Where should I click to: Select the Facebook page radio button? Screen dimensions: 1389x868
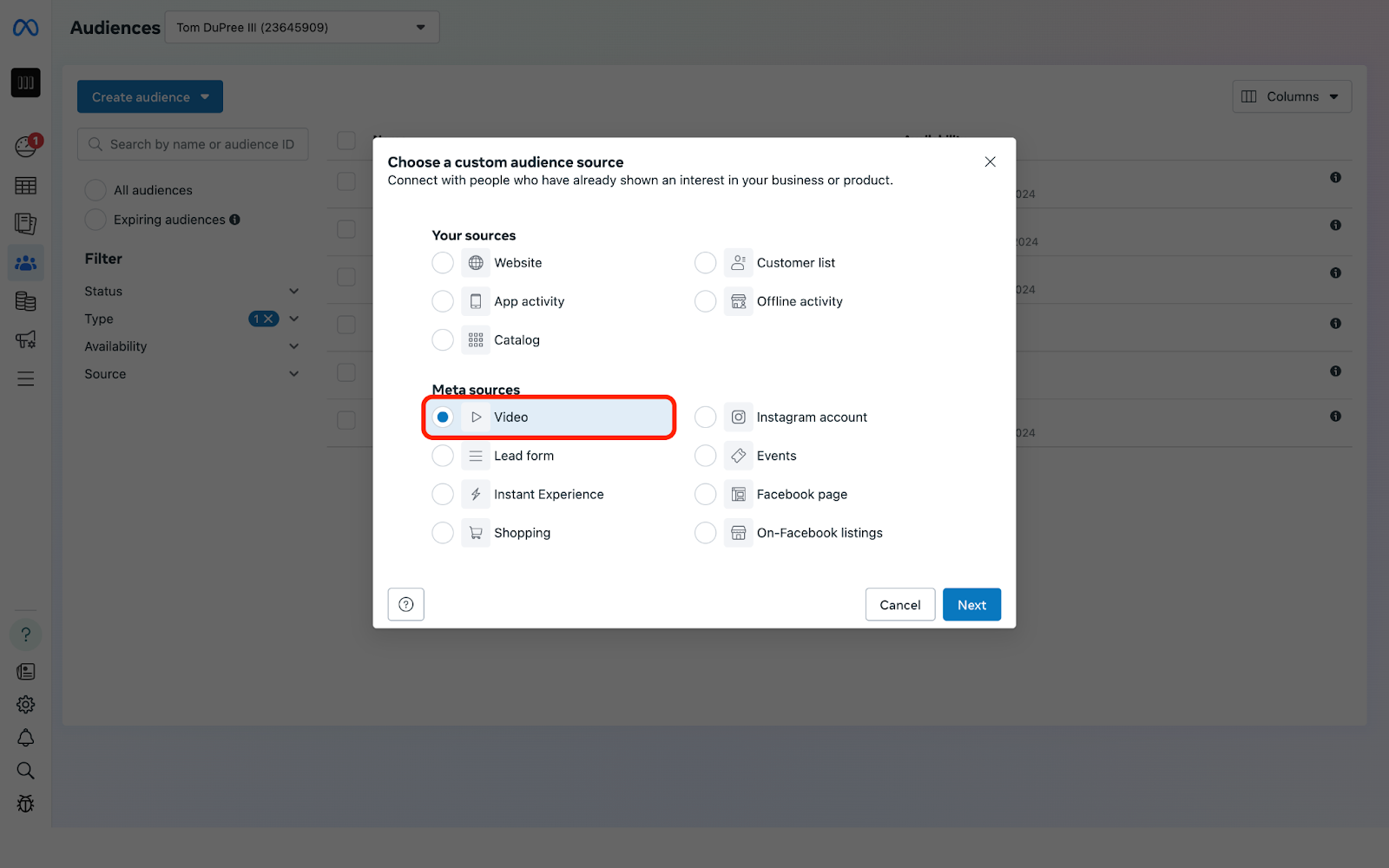[705, 495]
